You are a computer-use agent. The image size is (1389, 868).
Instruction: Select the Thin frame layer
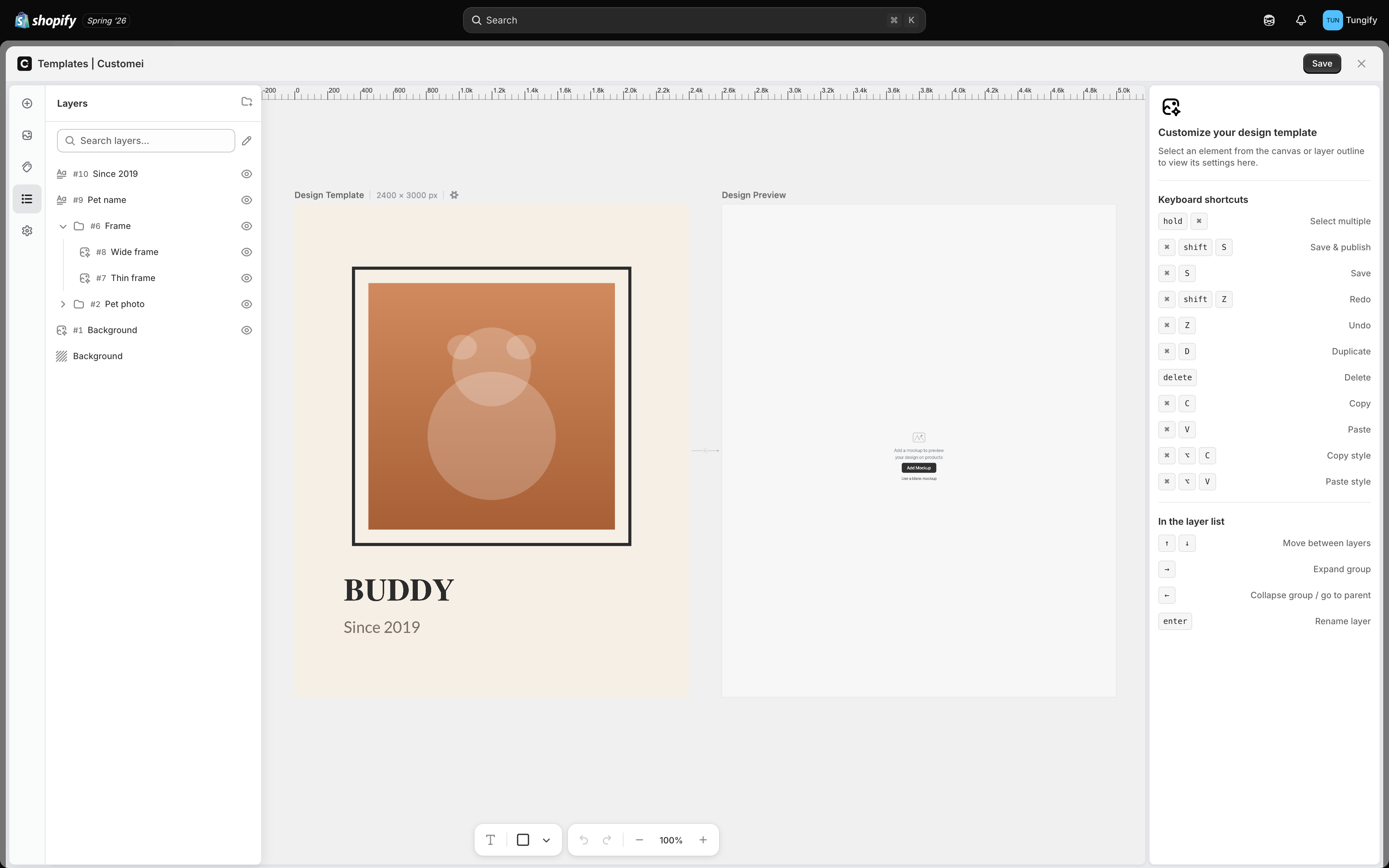[x=154, y=278]
